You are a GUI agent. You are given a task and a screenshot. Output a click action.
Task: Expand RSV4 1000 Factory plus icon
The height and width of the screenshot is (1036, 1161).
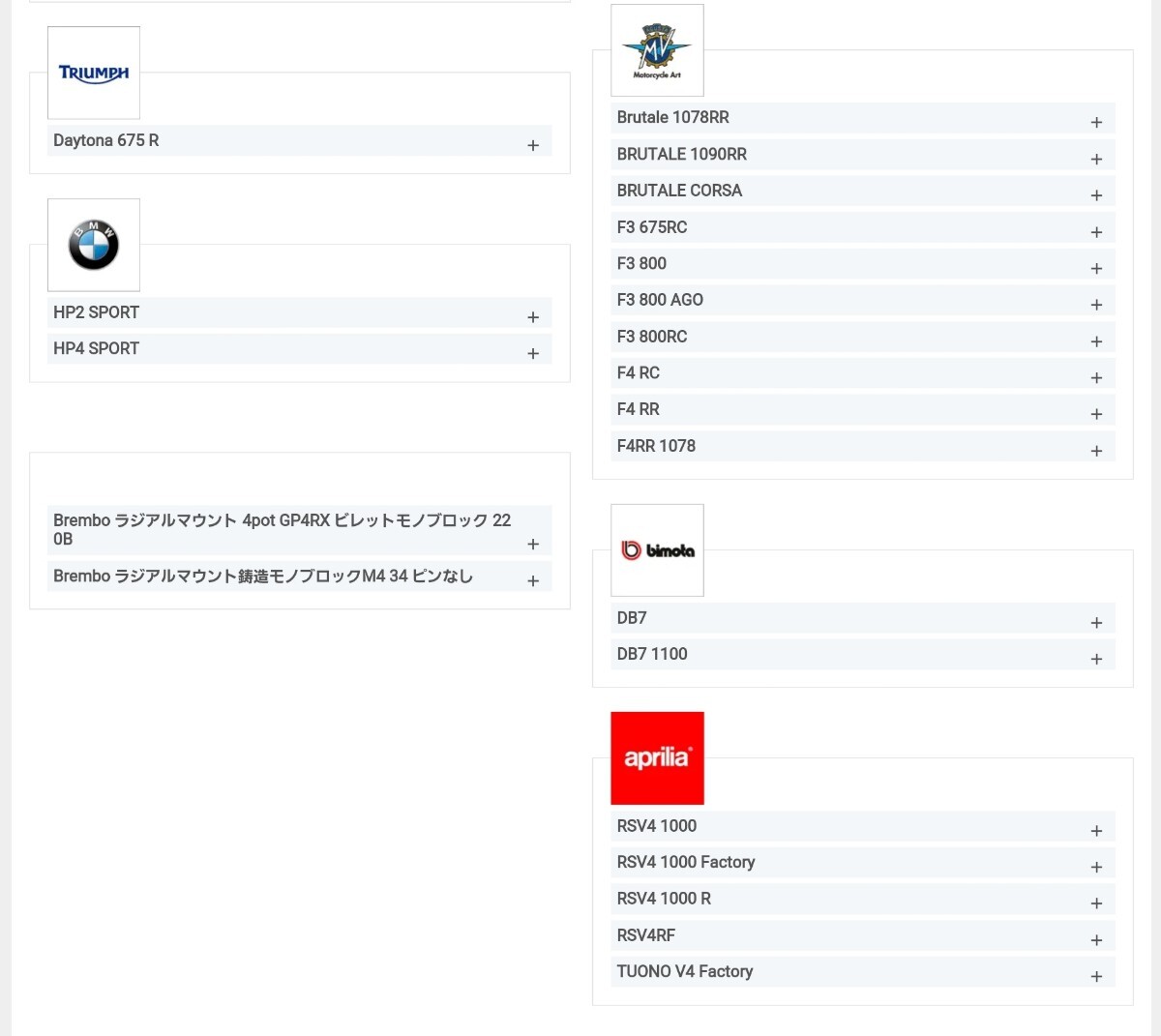(x=1096, y=867)
